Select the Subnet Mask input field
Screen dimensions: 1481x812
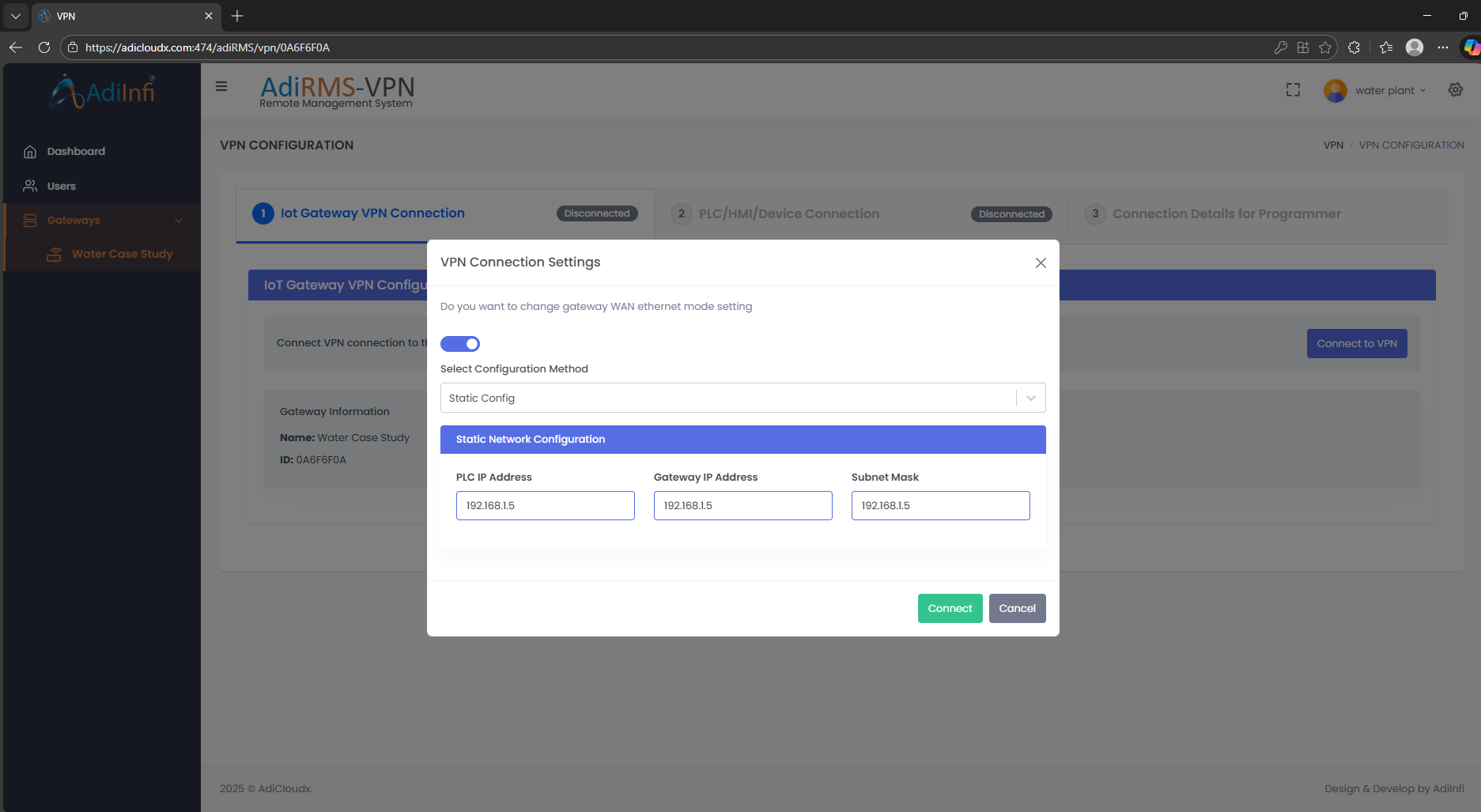939,505
